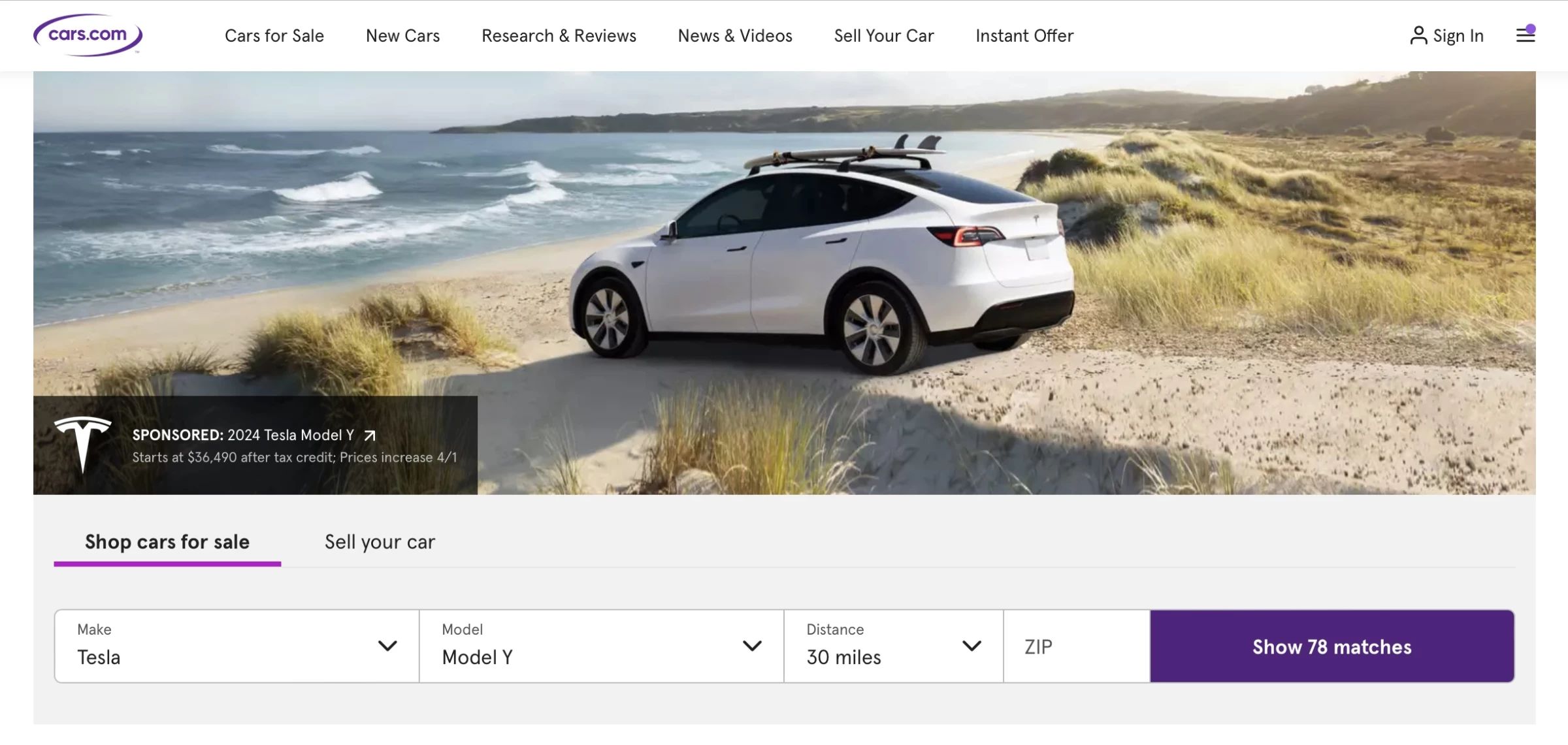Click the cars.com logo

pyautogui.click(x=88, y=35)
